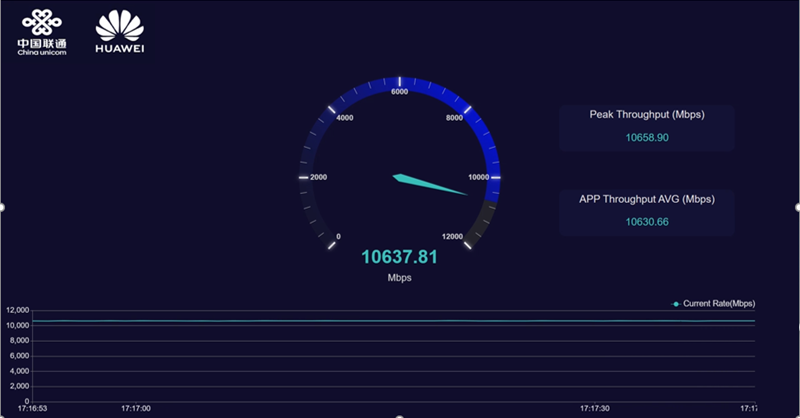The image size is (800, 418).
Task: Click the peak value 10658.90
Action: pos(646,137)
